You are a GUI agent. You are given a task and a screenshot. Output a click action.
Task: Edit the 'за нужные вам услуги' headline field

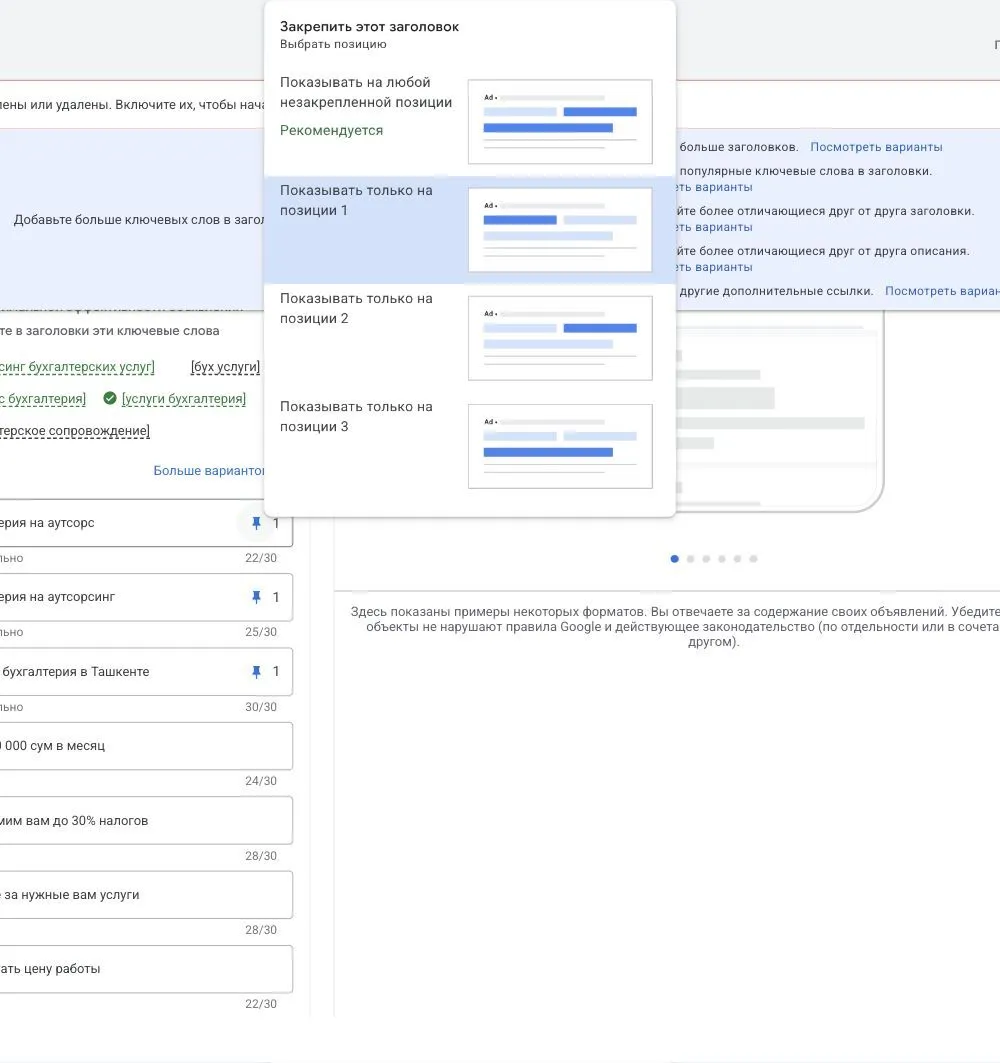146,895
